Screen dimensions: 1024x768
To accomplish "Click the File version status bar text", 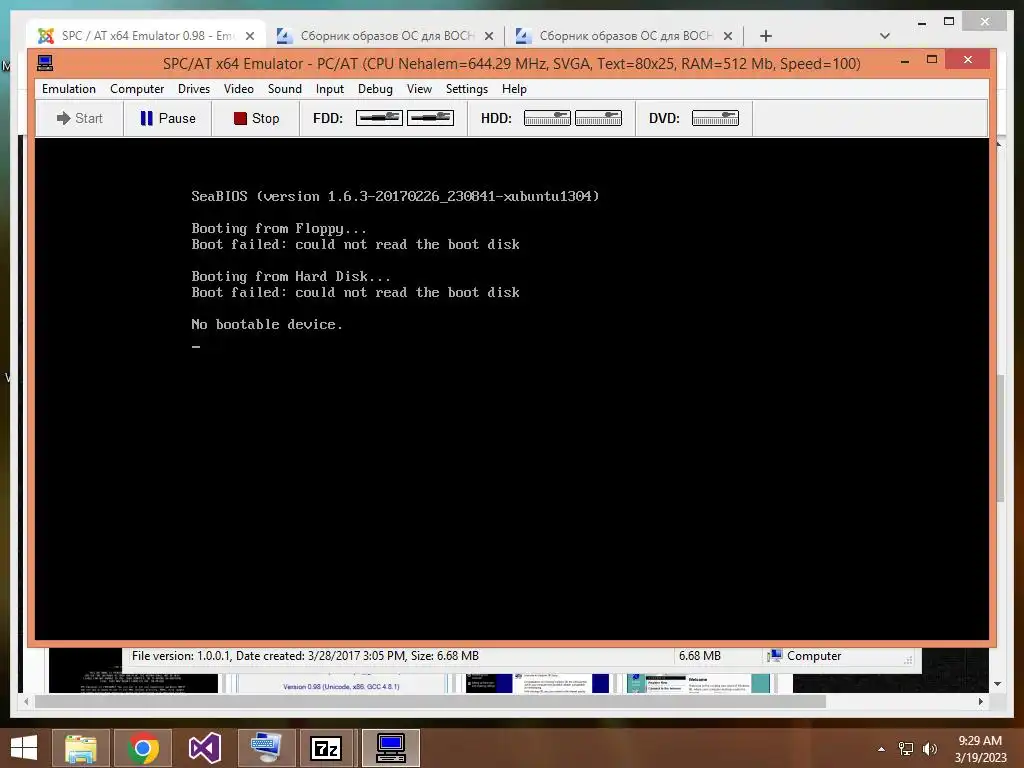I will point(305,656).
